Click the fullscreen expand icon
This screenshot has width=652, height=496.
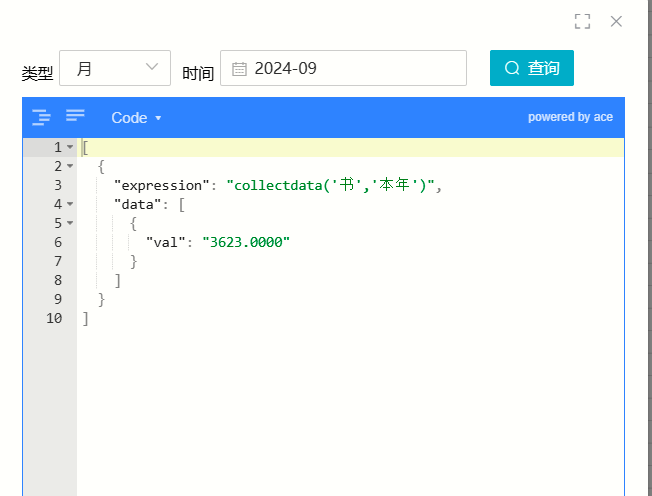(582, 21)
